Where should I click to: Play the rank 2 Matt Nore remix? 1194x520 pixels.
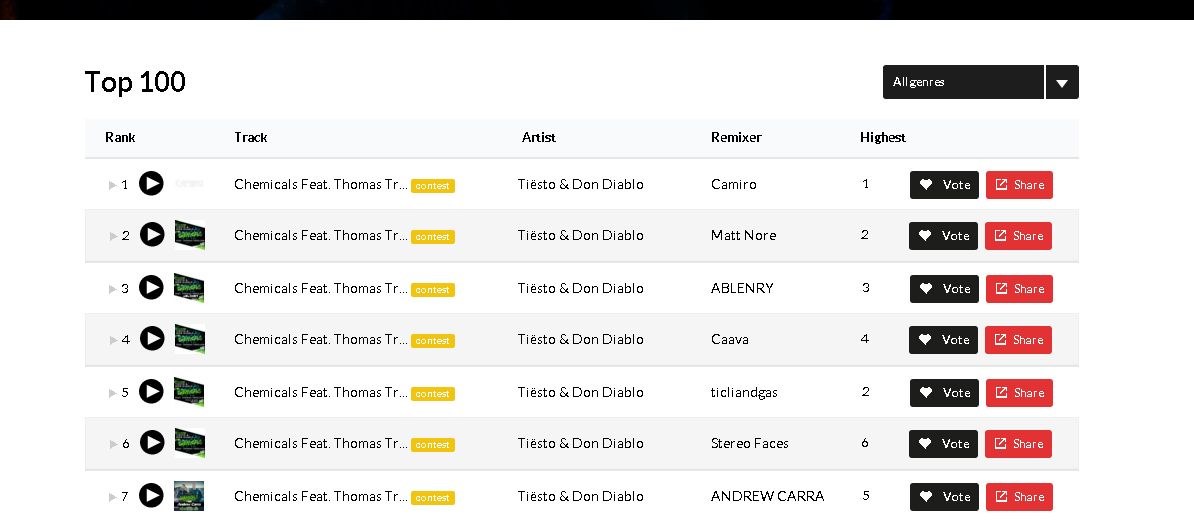click(151, 235)
